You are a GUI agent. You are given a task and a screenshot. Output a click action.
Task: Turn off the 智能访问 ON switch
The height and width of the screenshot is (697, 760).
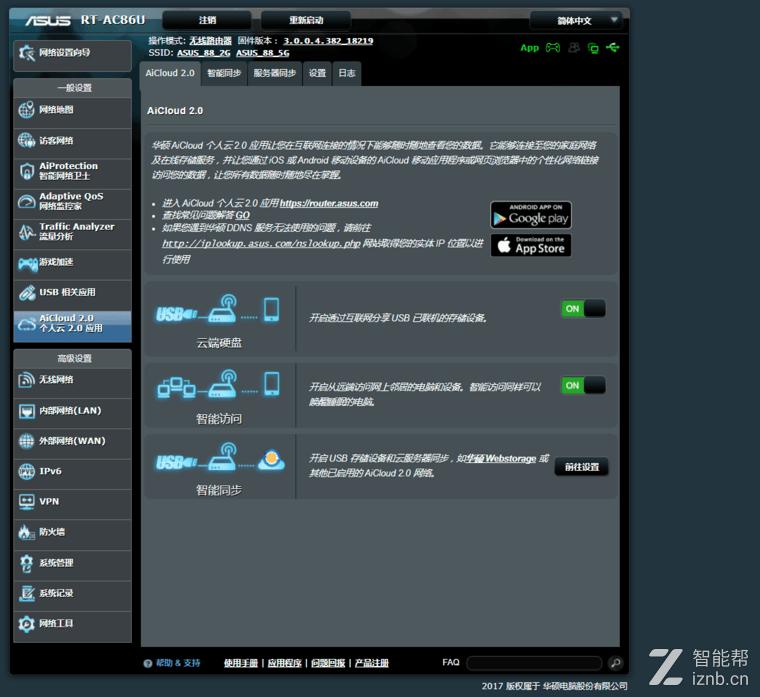[583, 385]
